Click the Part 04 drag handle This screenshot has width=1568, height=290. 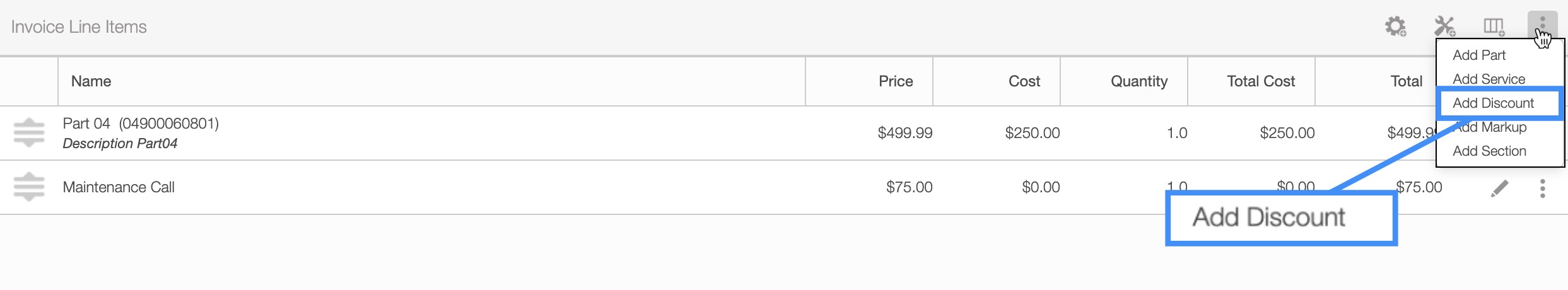pos(29,132)
